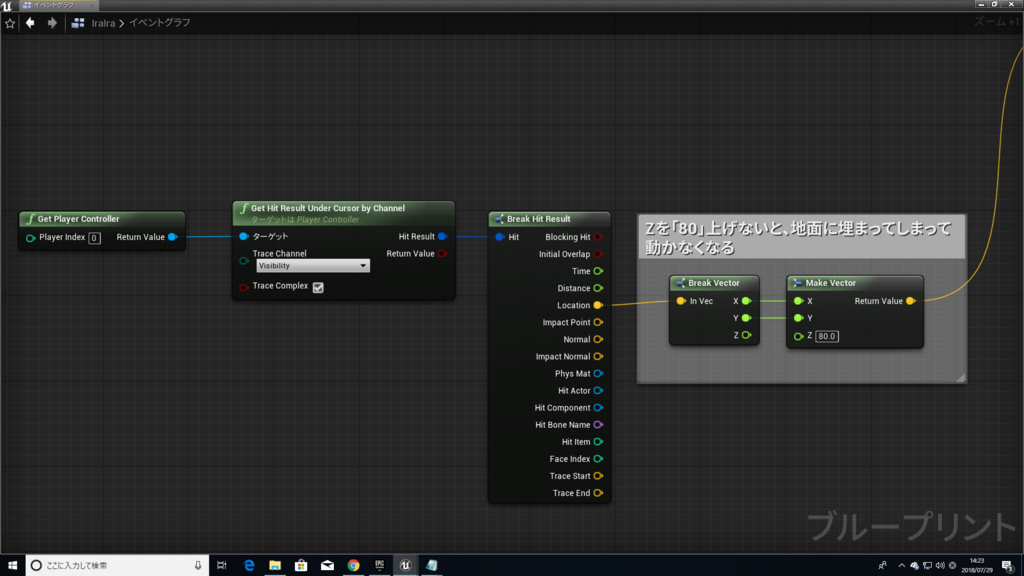Screen dimensions: 1024x576
Task: Click the Phys Mat output pin
Action: tap(598, 374)
